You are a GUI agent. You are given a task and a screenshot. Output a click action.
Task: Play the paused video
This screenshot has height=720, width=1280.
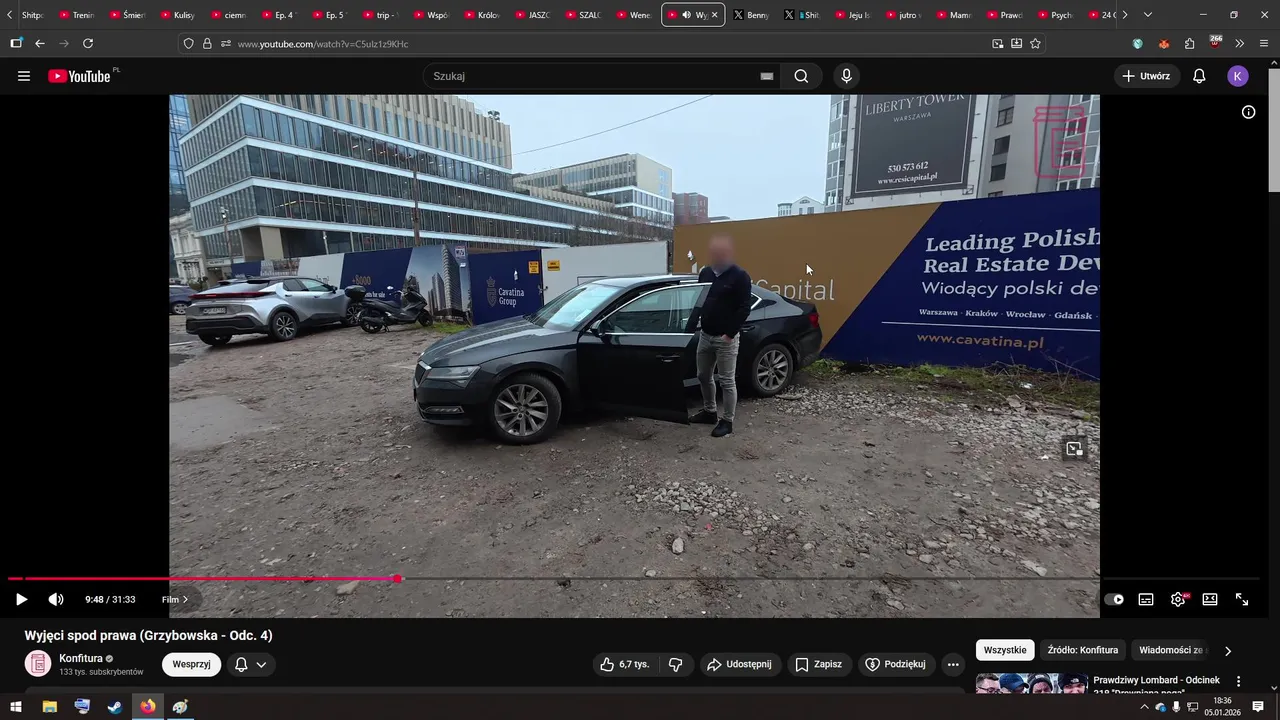pyautogui.click(x=21, y=599)
